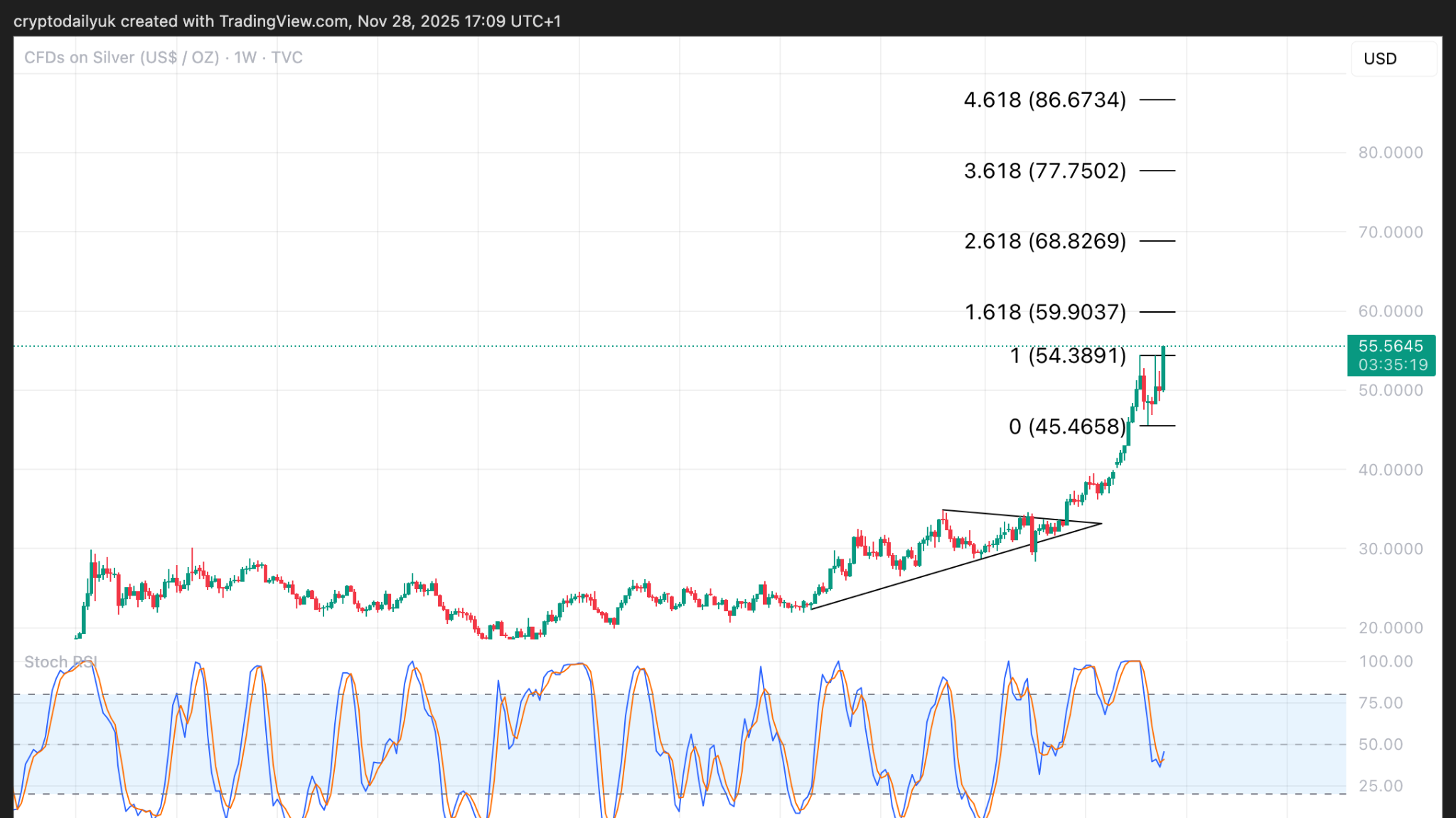Click the 1 (54.3891) Fibonacci level label

coord(1067,355)
